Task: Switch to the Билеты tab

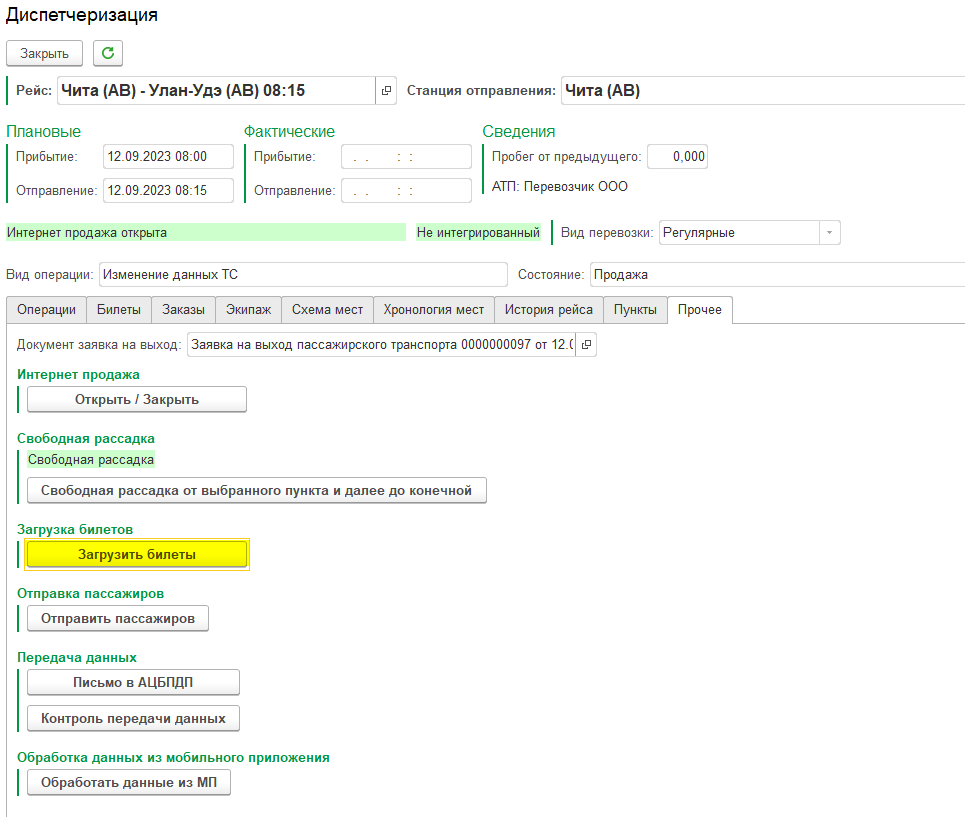Action: coord(119,310)
